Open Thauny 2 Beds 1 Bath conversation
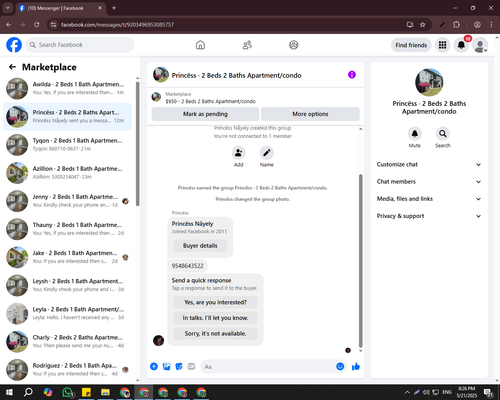Viewport: 500px width, 400px height. [x=67, y=229]
